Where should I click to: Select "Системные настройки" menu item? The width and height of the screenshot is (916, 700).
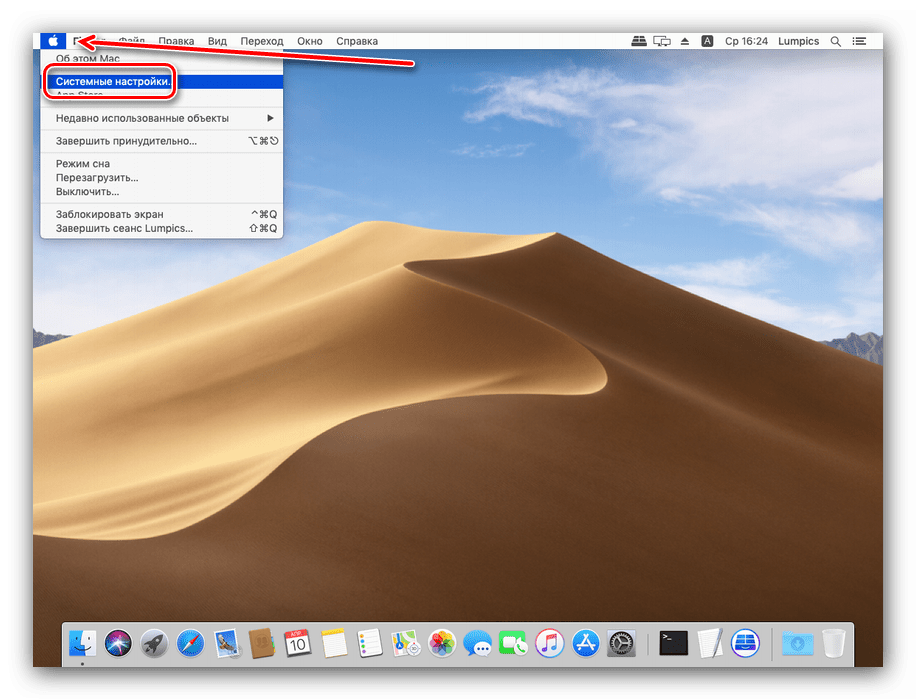(x=113, y=81)
